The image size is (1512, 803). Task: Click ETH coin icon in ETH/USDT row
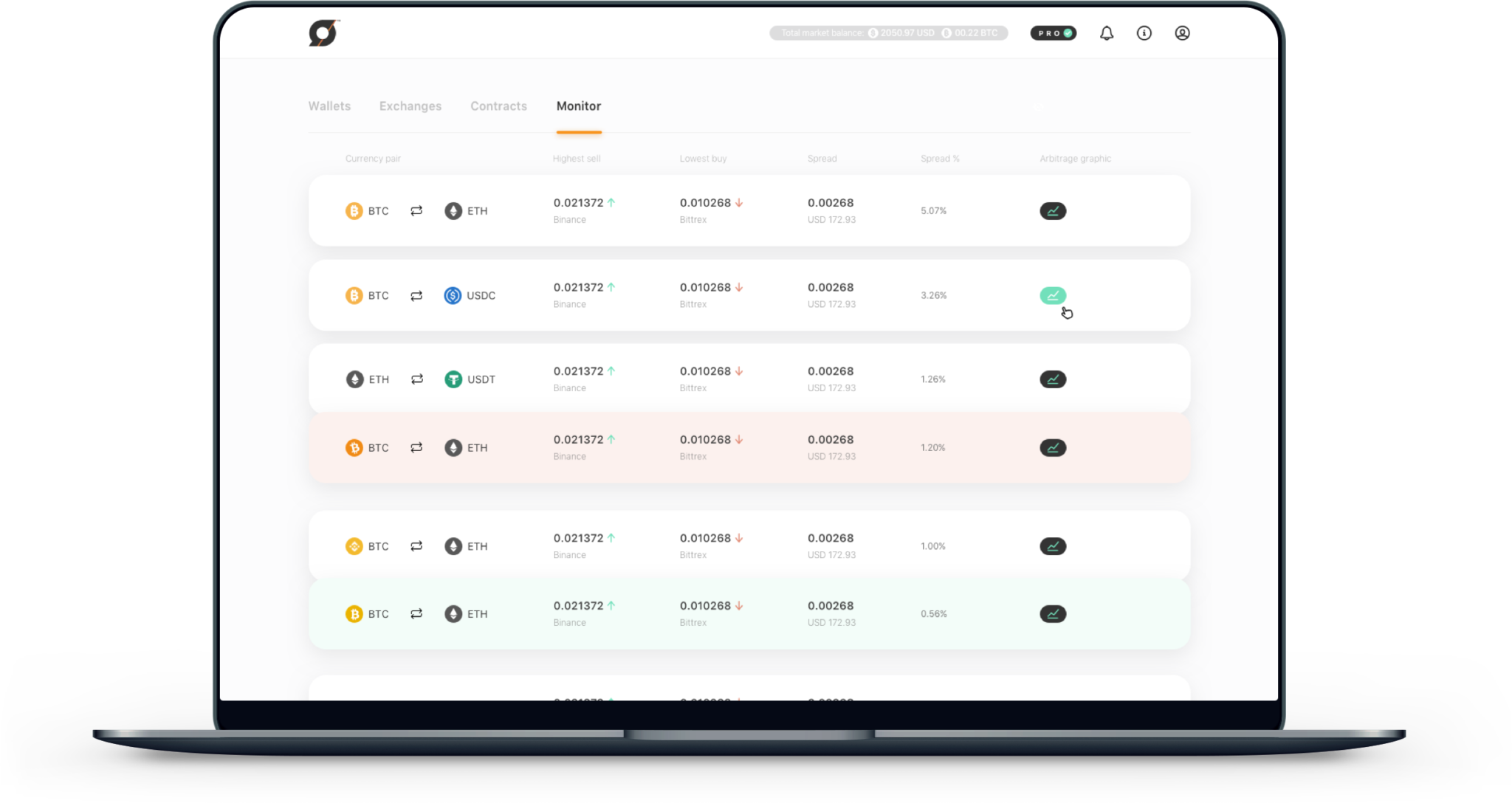[355, 379]
